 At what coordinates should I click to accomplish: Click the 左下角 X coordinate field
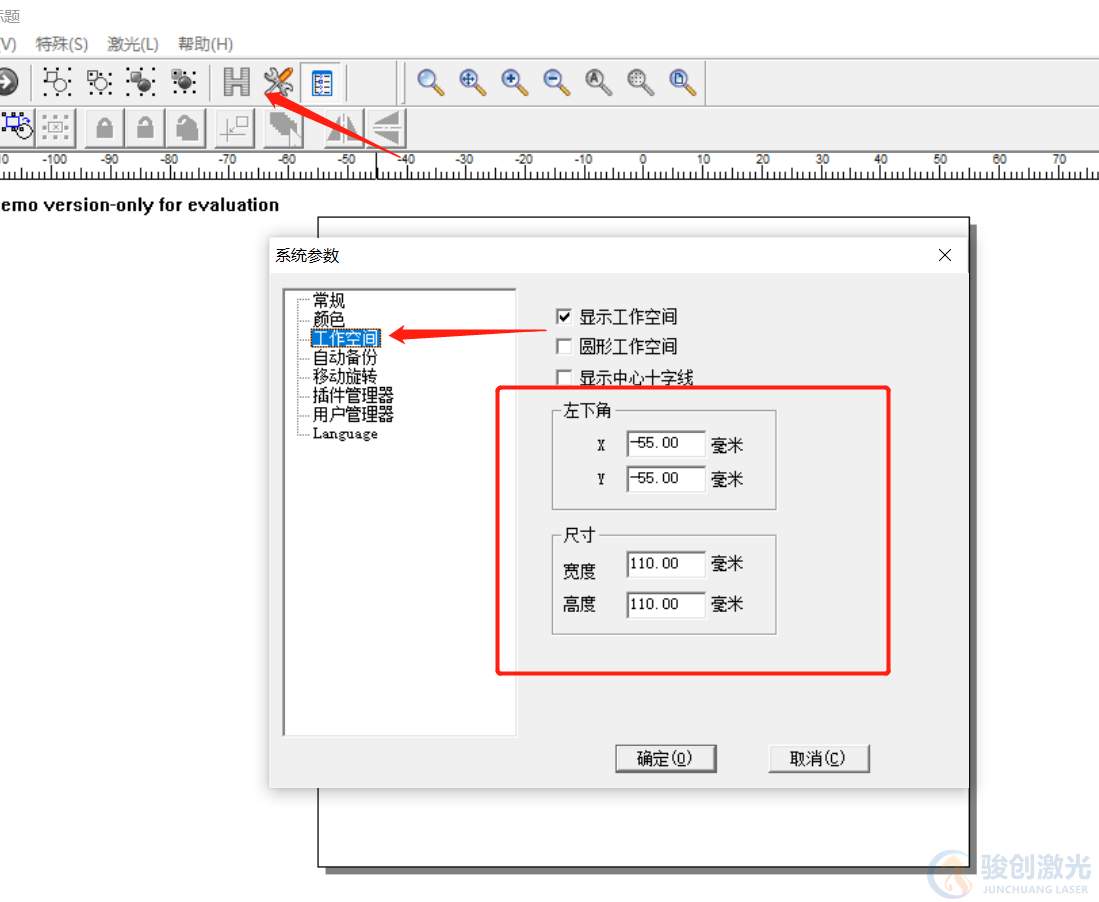[x=666, y=444]
